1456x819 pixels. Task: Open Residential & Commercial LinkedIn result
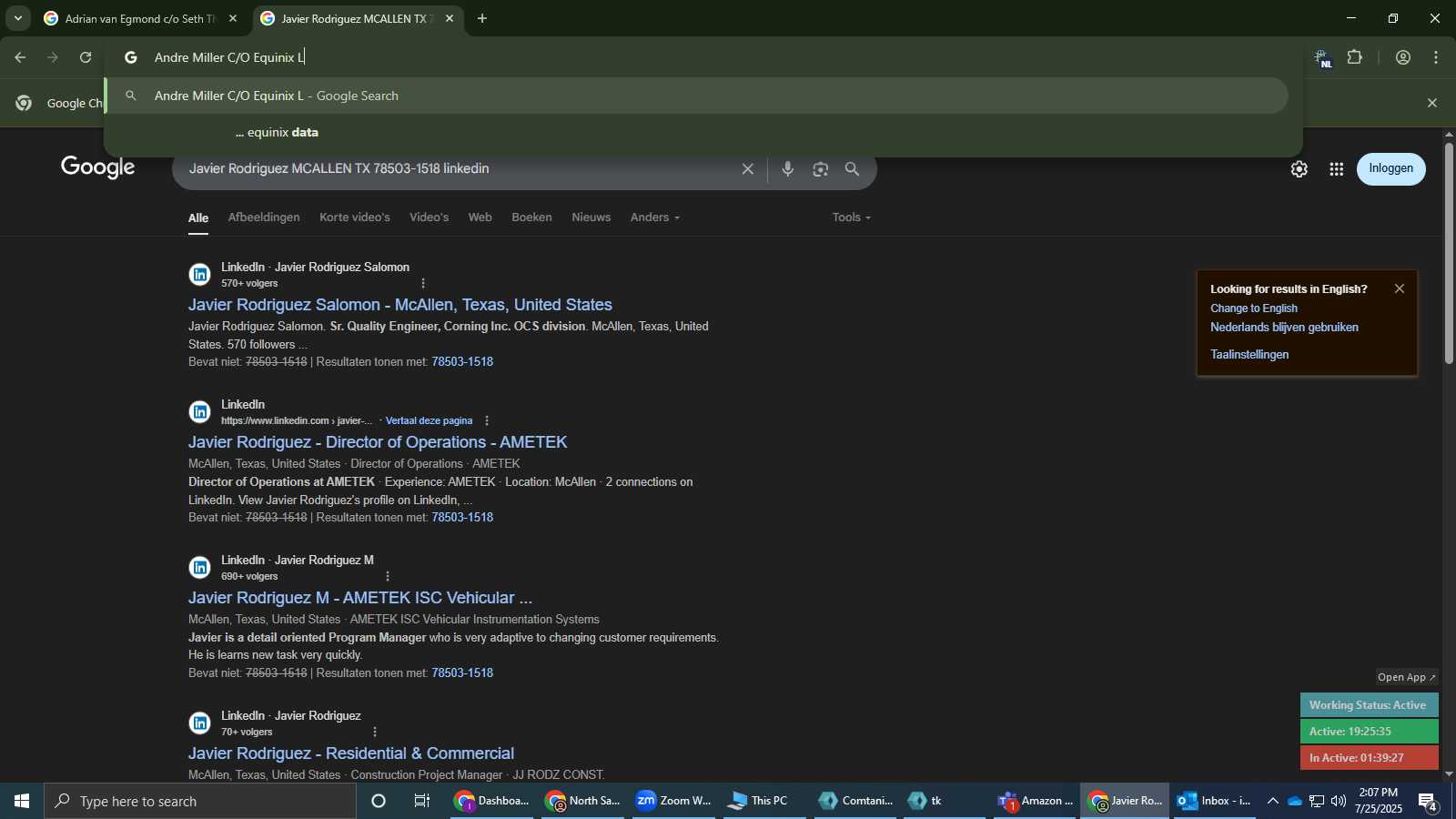[351, 753]
